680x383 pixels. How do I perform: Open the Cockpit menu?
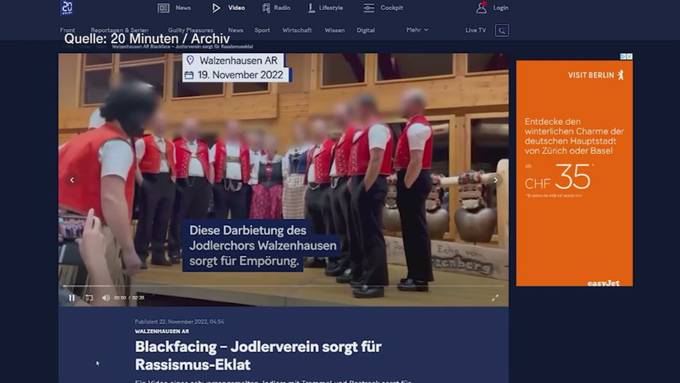click(383, 8)
